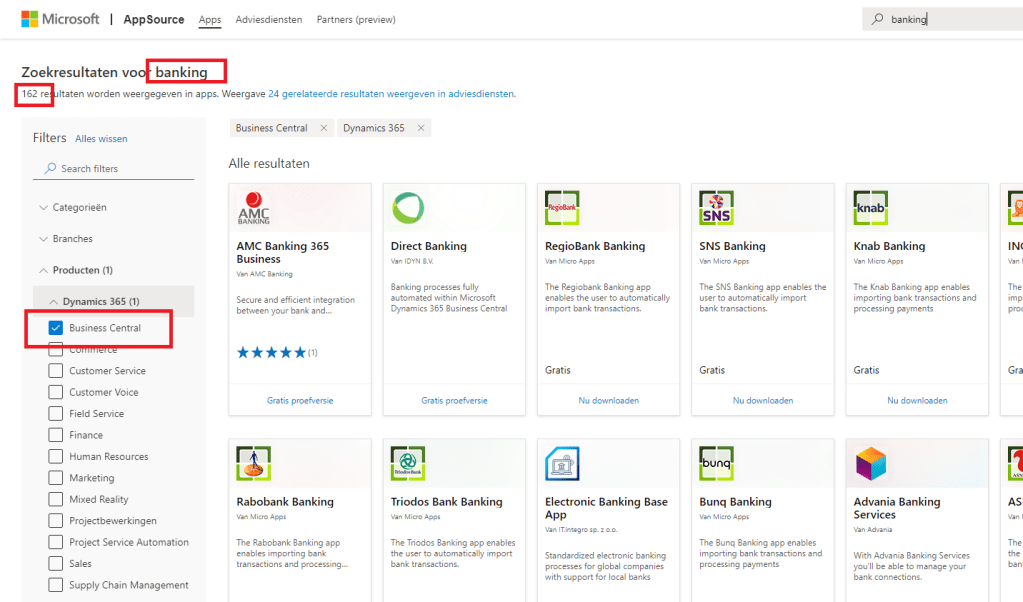Switch to the Adviesdiensten section

(268, 18)
